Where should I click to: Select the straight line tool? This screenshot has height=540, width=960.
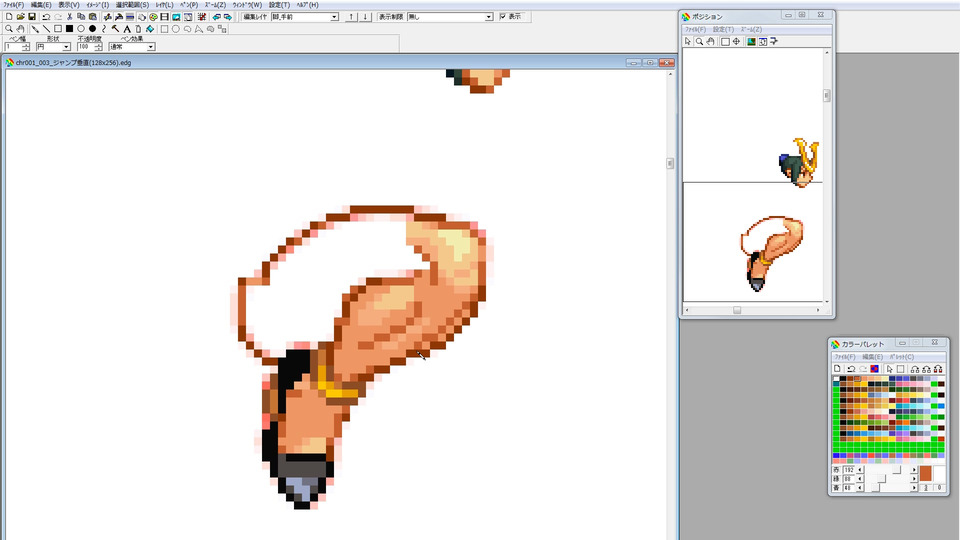coord(47,29)
